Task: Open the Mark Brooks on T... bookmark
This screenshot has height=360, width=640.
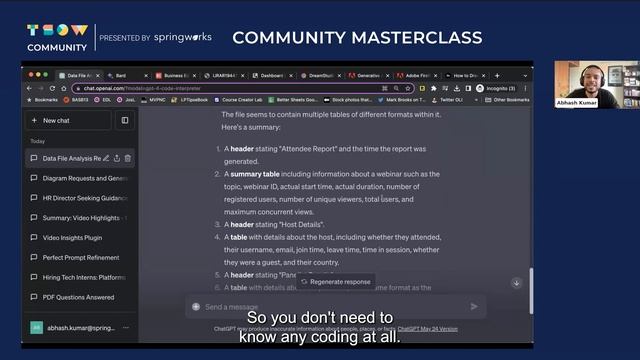Action: 402,100
